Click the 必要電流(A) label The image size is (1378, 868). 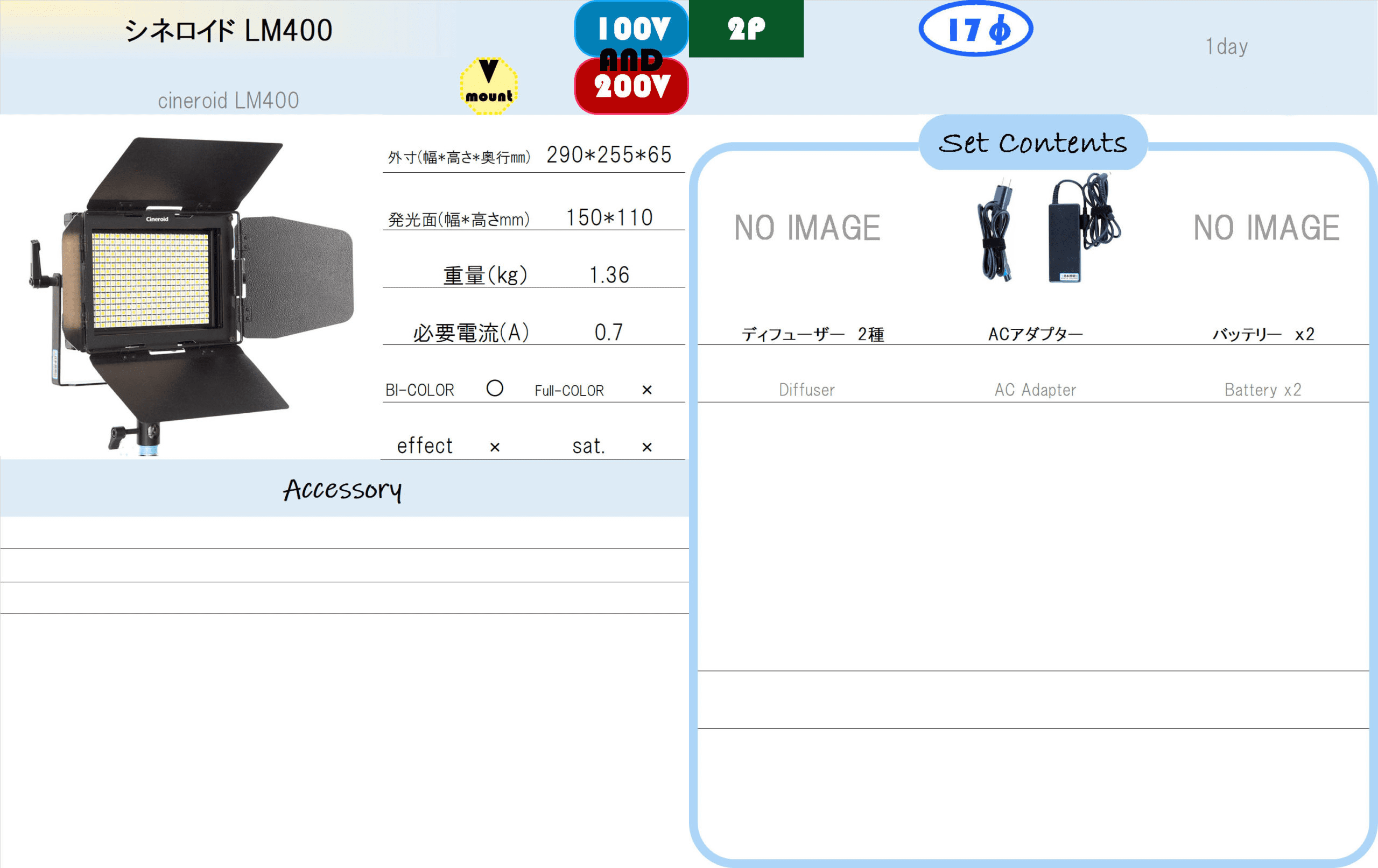pos(471,333)
